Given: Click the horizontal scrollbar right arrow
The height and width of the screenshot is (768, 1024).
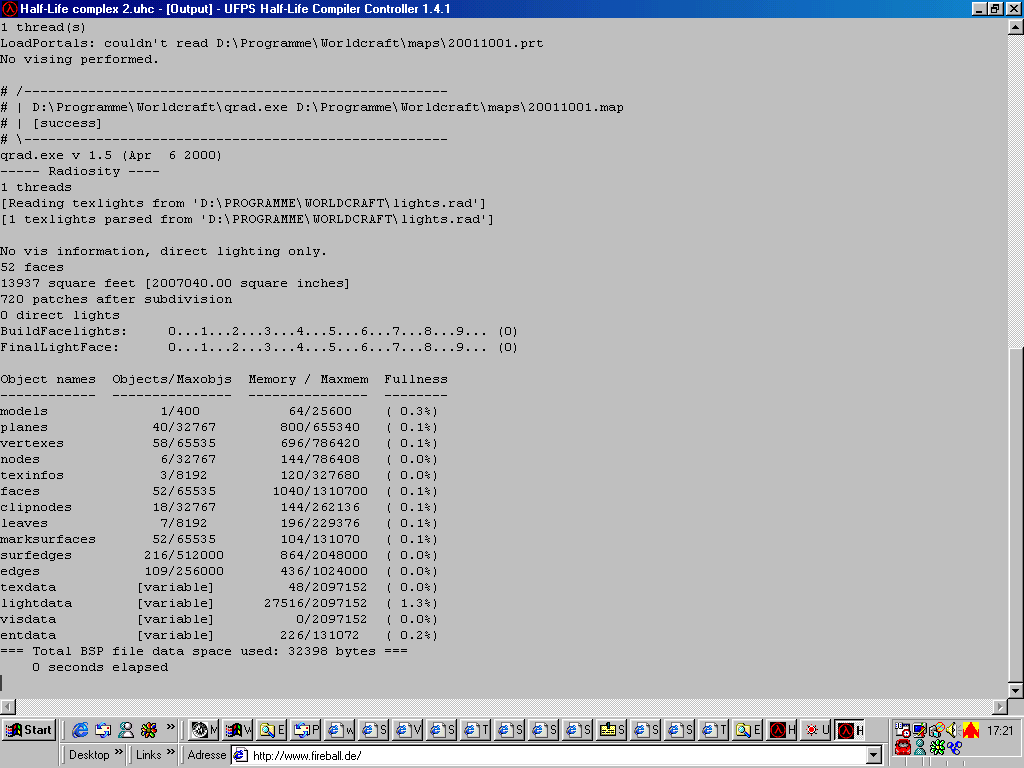Looking at the screenshot, I should pyautogui.click(x=1000, y=706).
